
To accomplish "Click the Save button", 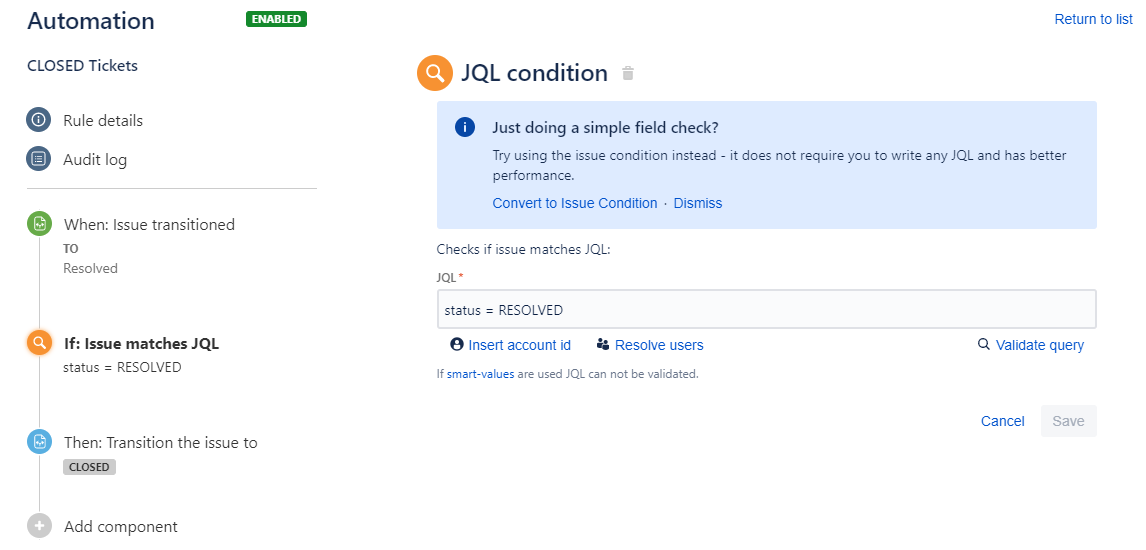I will pyautogui.click(x=1069, y=421).
